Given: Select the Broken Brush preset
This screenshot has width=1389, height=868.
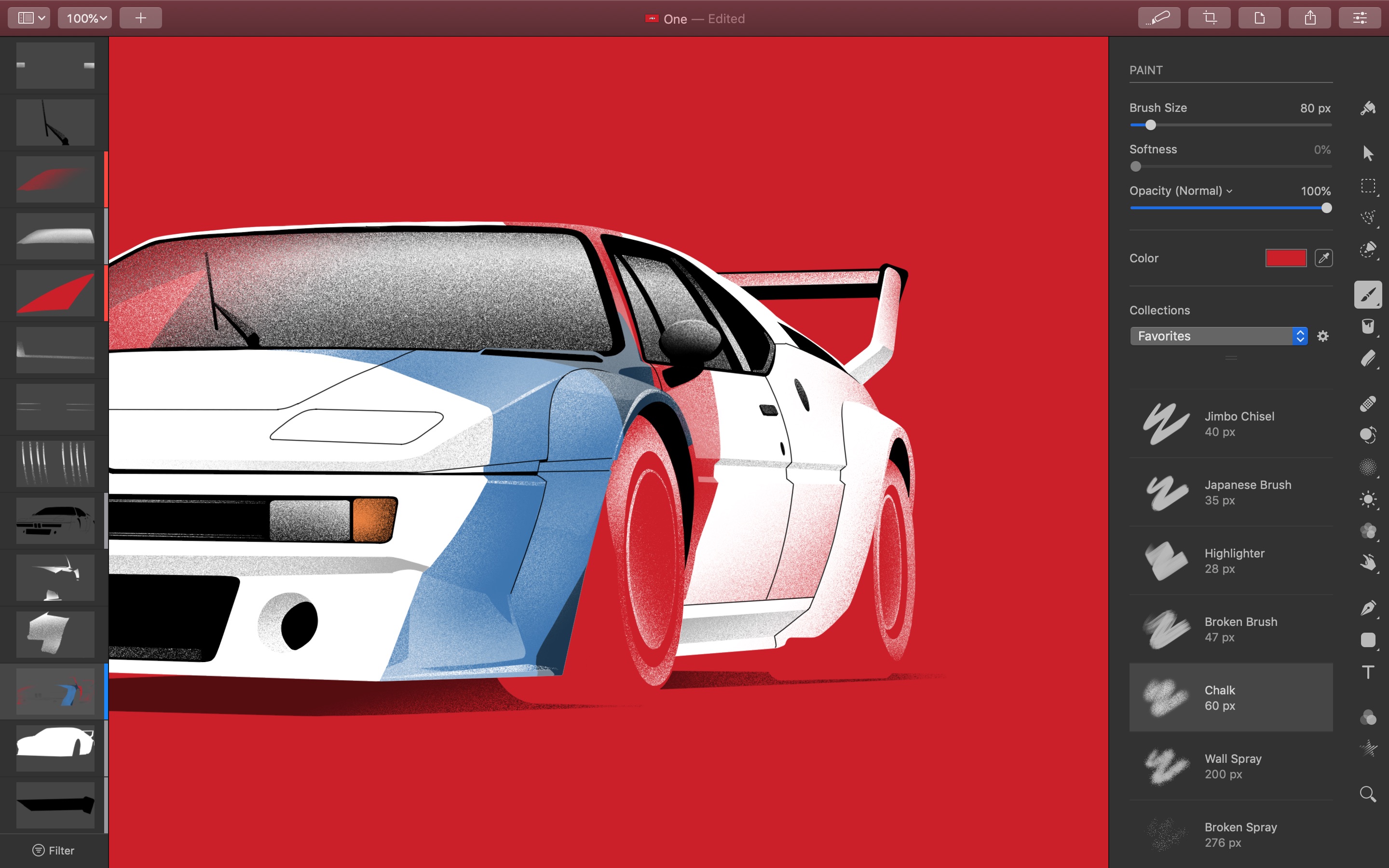Looking at the screenshot, I should (1231, 629).
